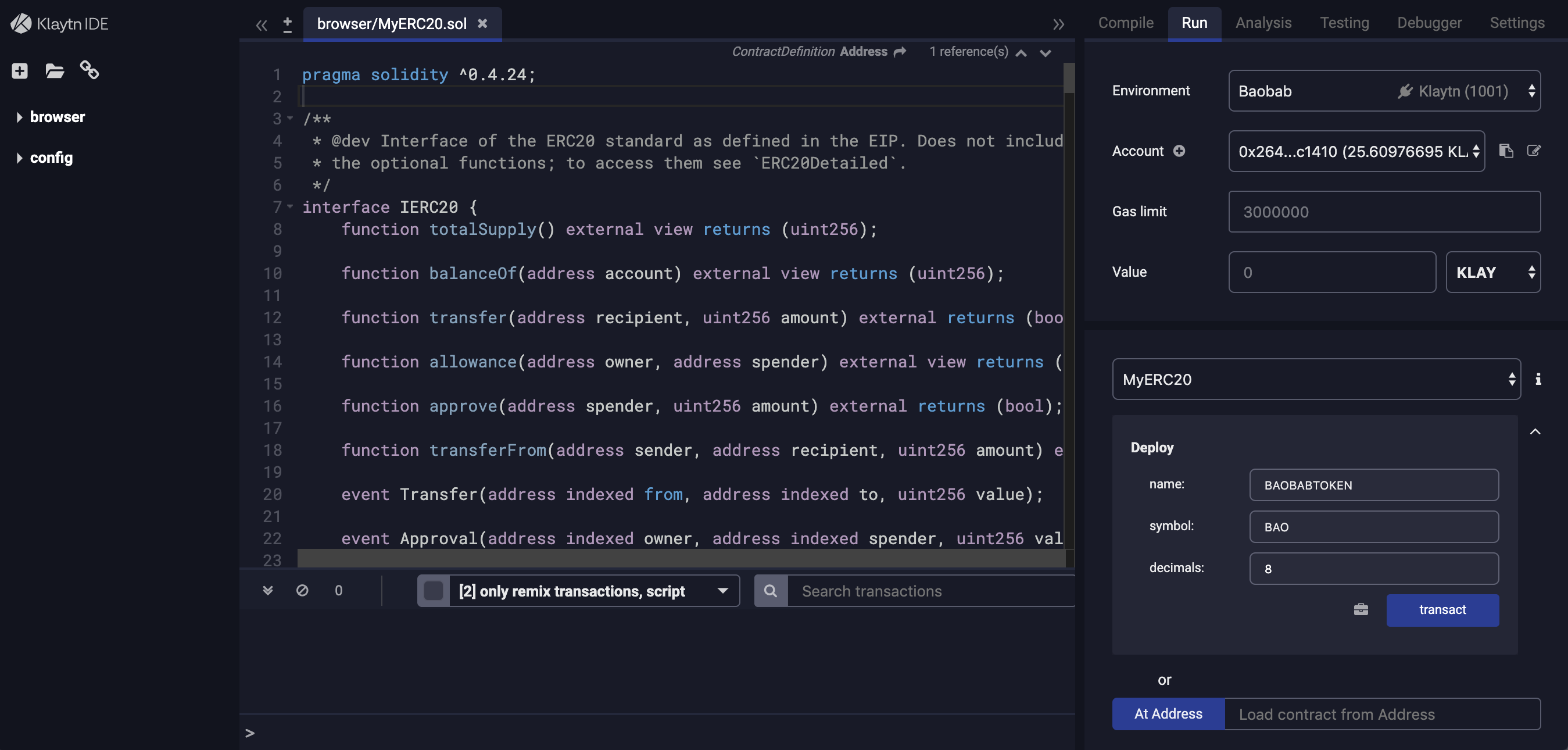Toggle the listen on network checkbox
Viewport: 1568px width, 750px height.
(434, 591)
